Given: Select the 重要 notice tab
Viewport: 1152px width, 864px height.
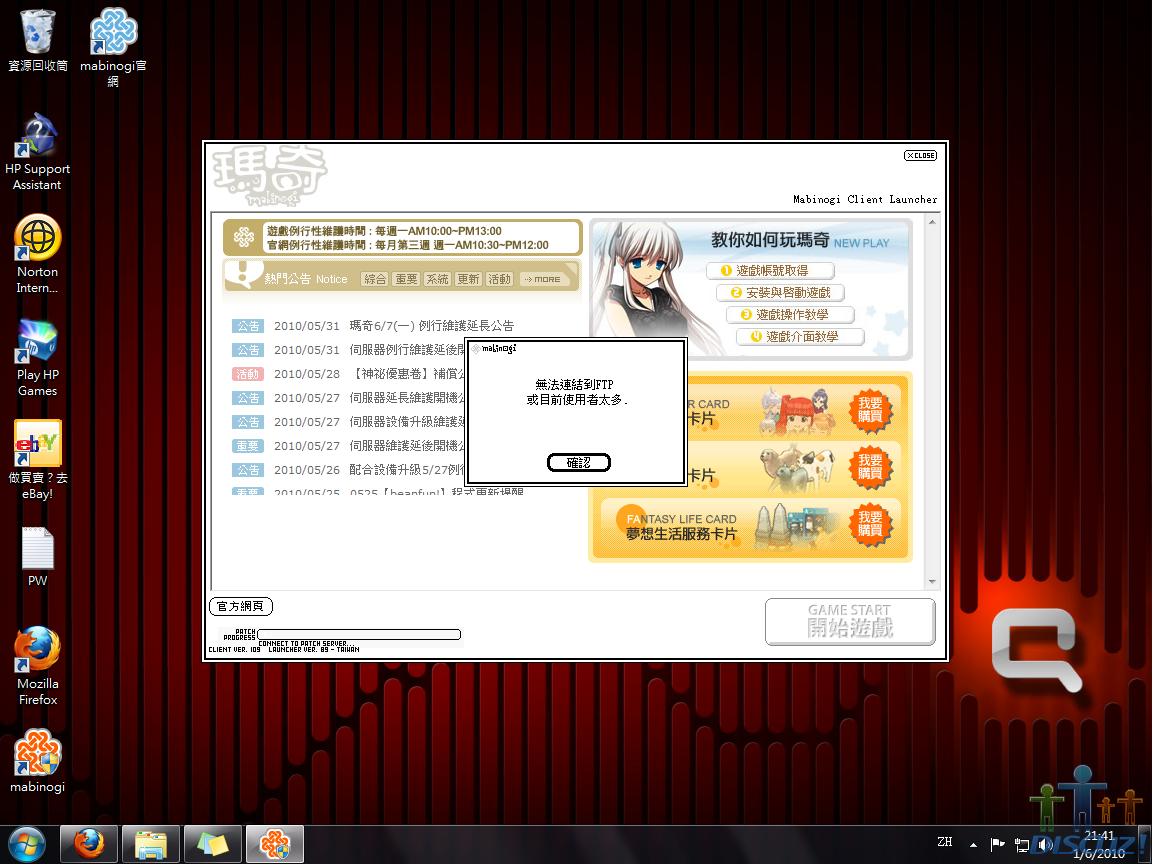Looking at the screenshot, I should (x=406, y=279).
